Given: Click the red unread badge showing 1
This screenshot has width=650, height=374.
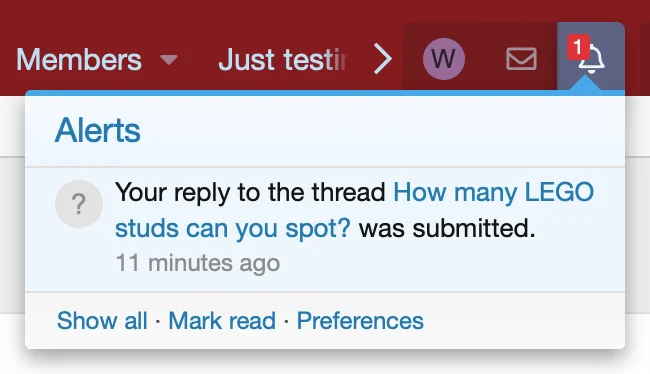Looking at the screenshot, I should [578, 47].
